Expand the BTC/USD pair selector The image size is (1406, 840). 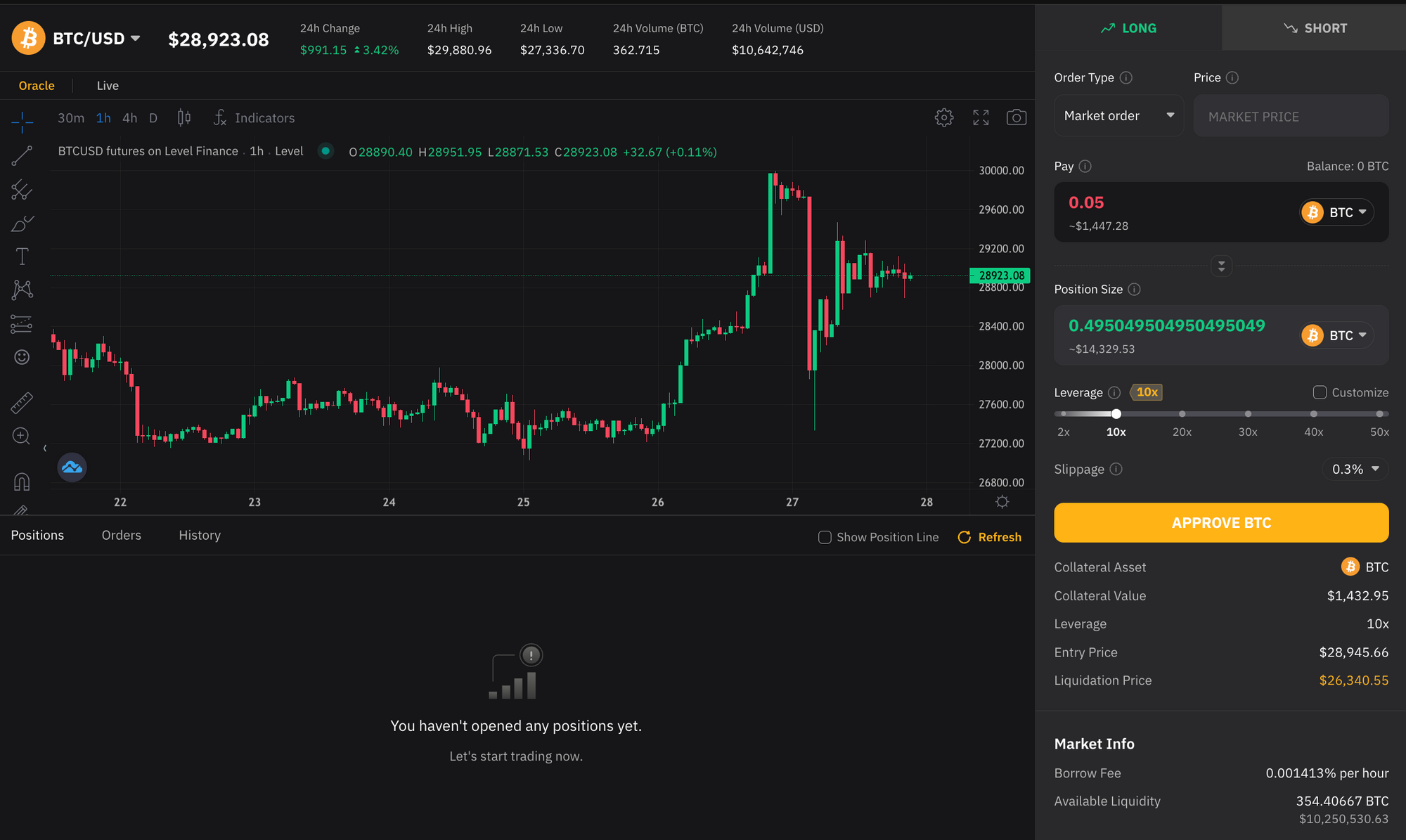[x=96, y=39]
